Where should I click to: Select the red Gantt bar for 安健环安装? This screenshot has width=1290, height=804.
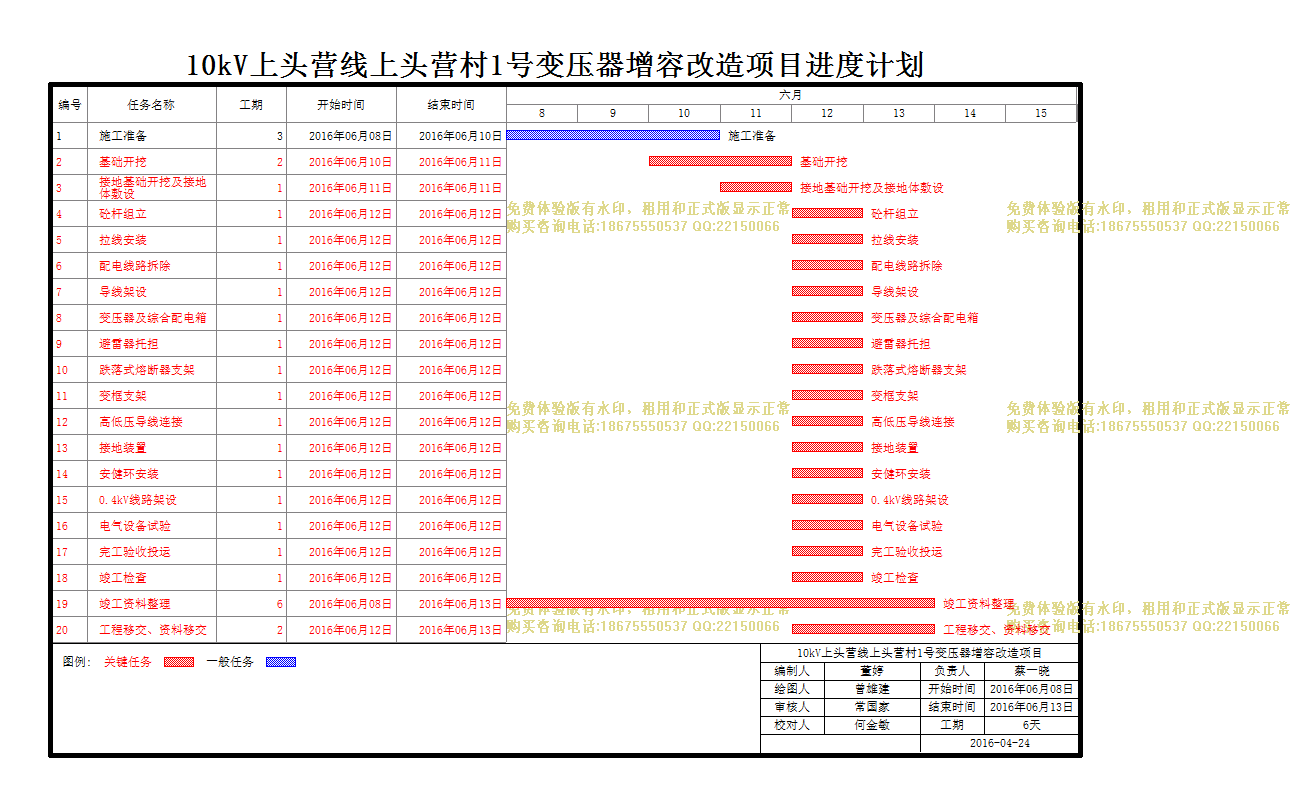click(x=827, y=473)
